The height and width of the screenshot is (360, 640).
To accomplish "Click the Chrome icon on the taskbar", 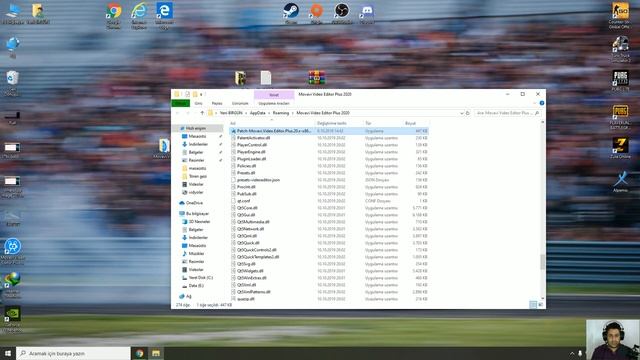I will [139, 353].
